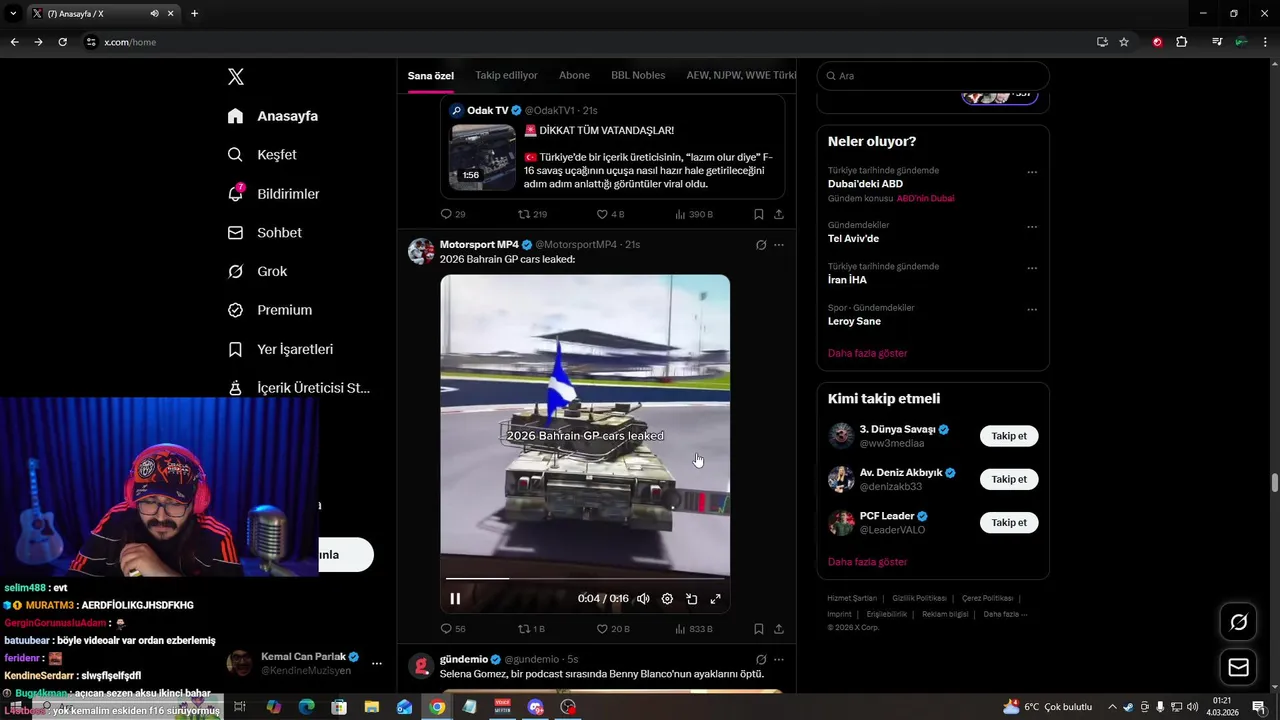The height and width of the screenshot is (720, 1280).
Task: Expand the video to fullscreen
Action: click(715, 599)
